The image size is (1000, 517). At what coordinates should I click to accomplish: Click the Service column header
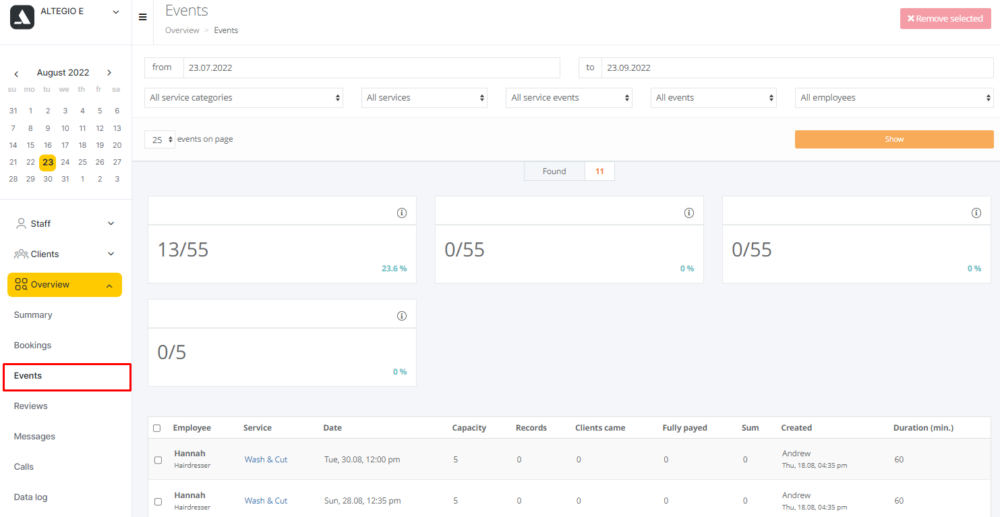[258, 428]
